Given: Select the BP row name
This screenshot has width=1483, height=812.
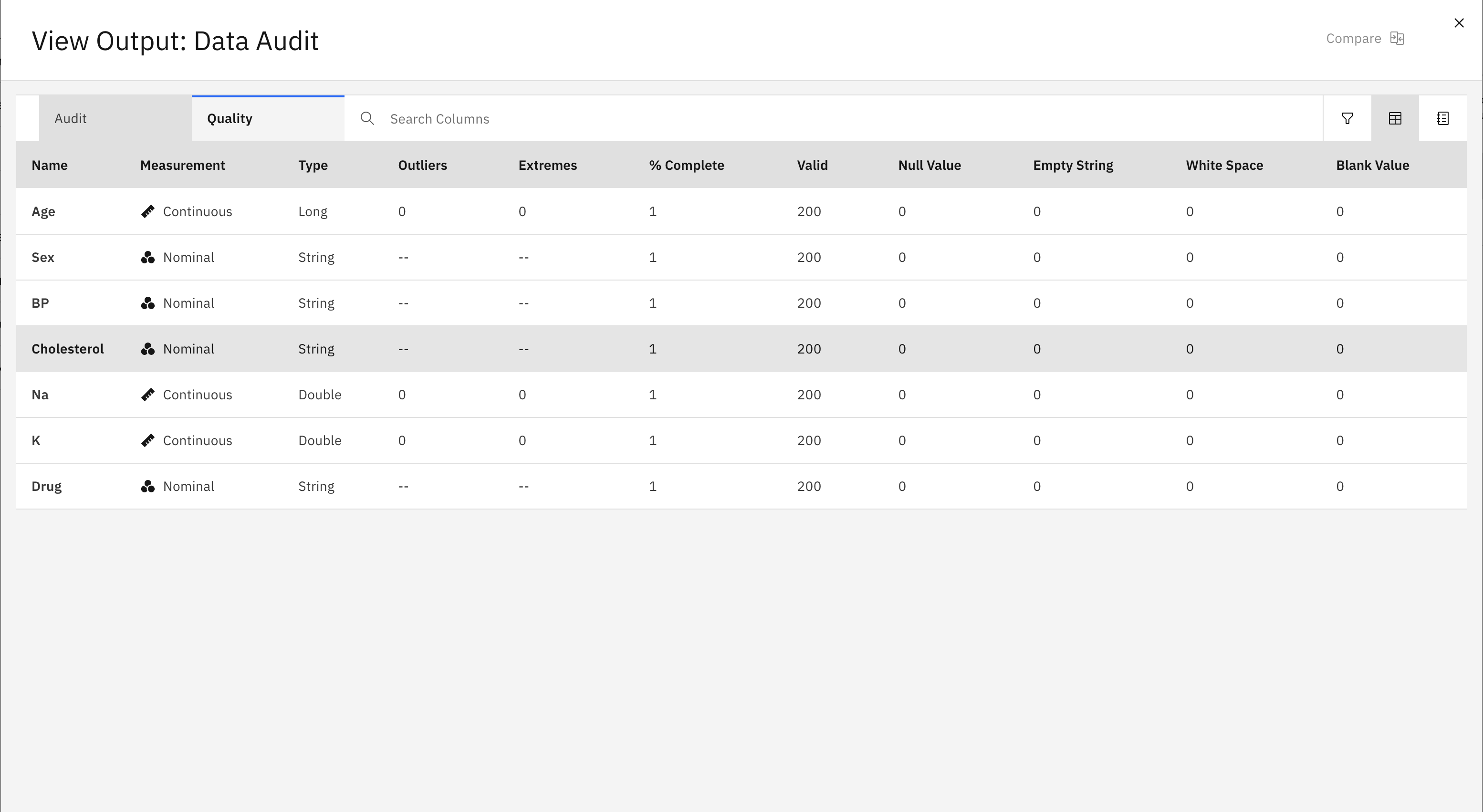Looking at the screenshot, I should pos(40,303).
